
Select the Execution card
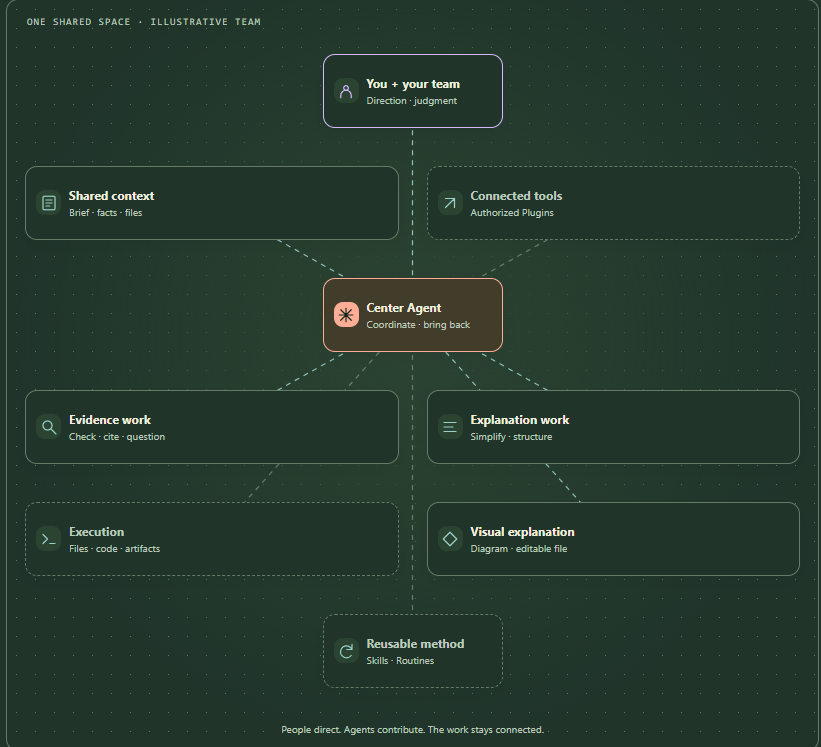click(212, 539)
